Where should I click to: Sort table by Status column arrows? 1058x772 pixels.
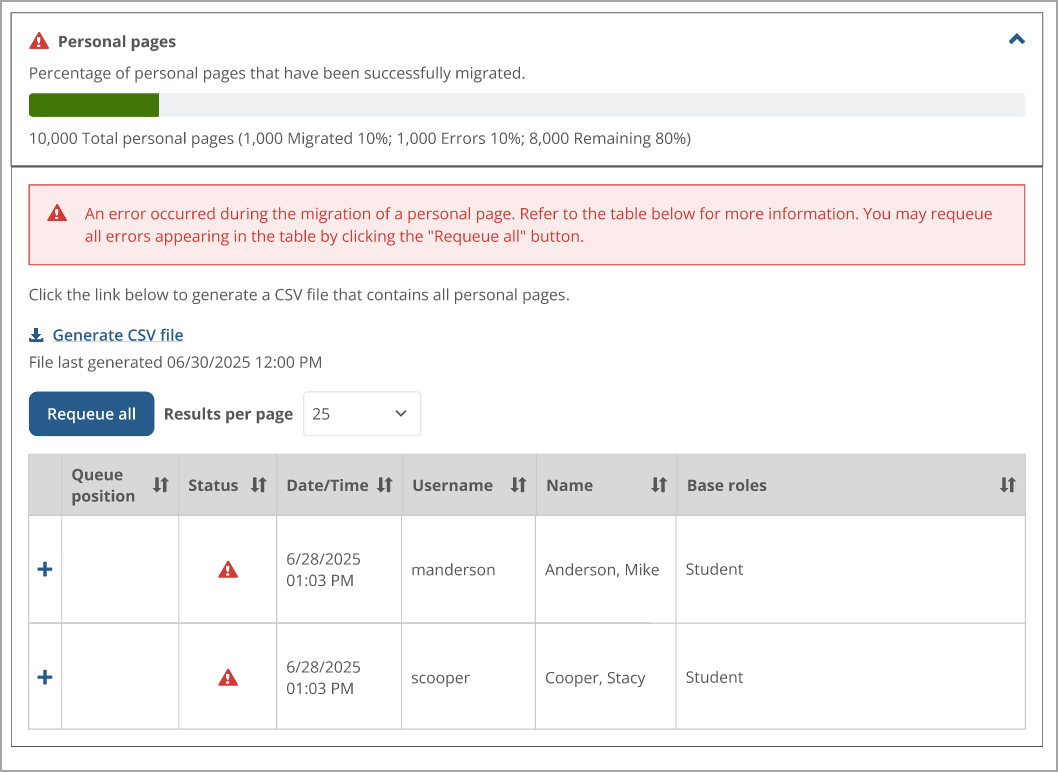coord(259,485)
